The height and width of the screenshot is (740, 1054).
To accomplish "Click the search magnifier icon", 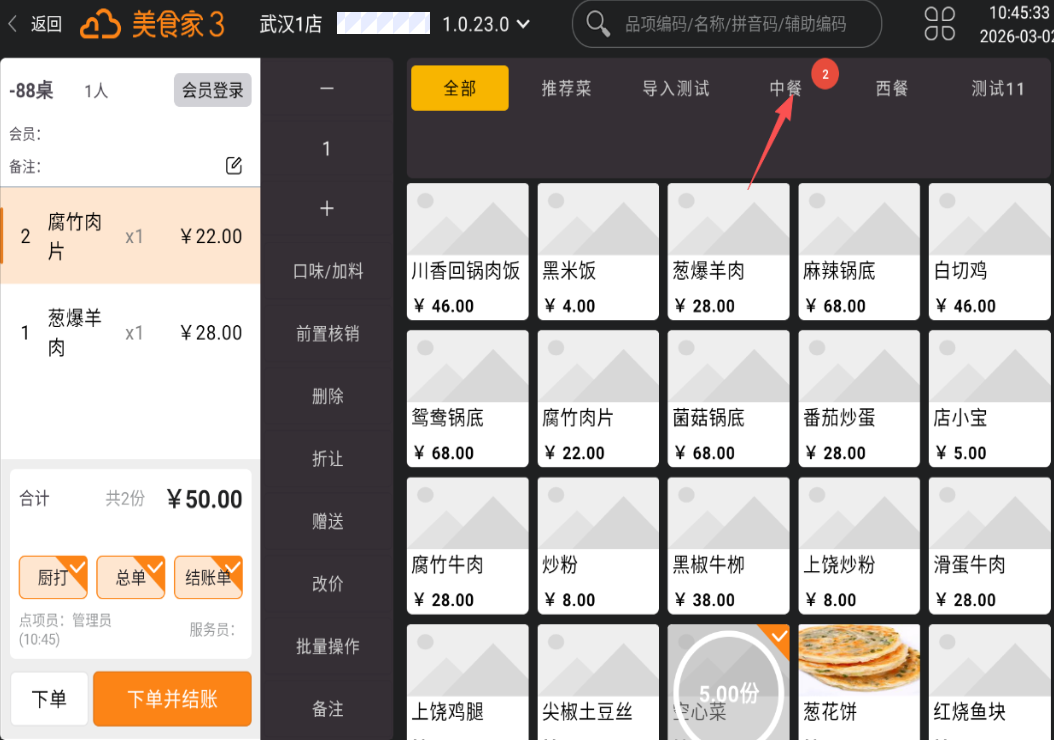I will click(x=598, y=24).
